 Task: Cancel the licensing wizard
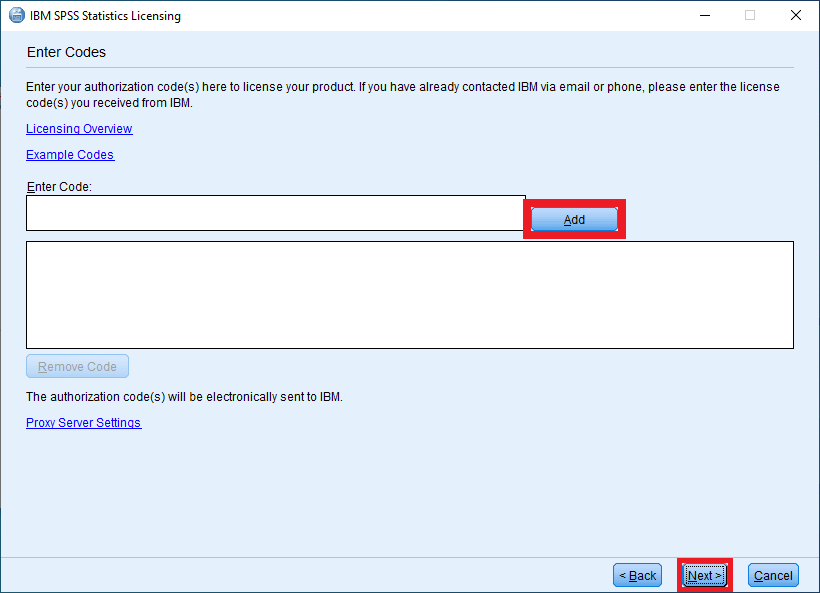tap(773, 575)
